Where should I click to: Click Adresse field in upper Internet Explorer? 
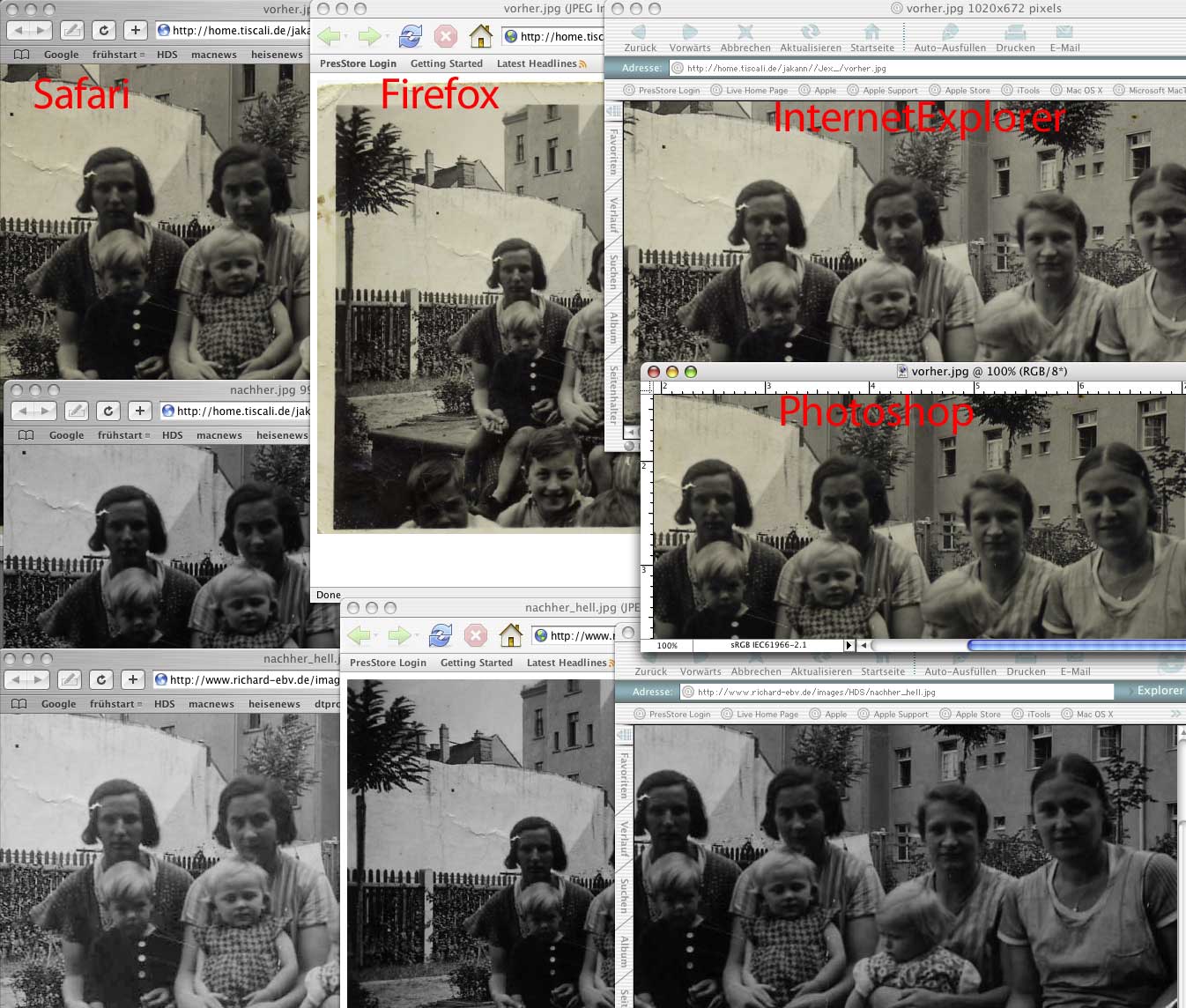[928, 68]
